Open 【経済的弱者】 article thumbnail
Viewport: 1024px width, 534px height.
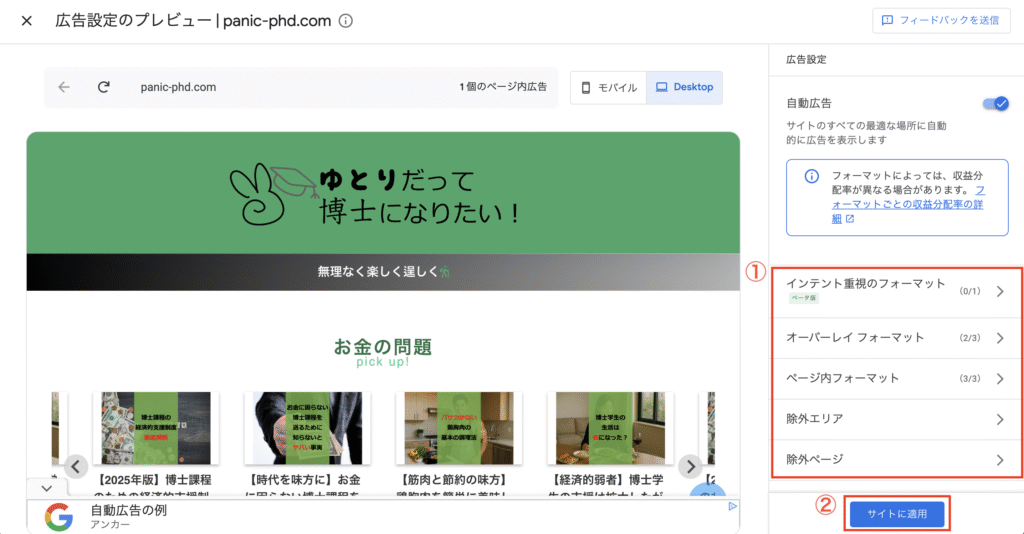[x=611, y=428]
